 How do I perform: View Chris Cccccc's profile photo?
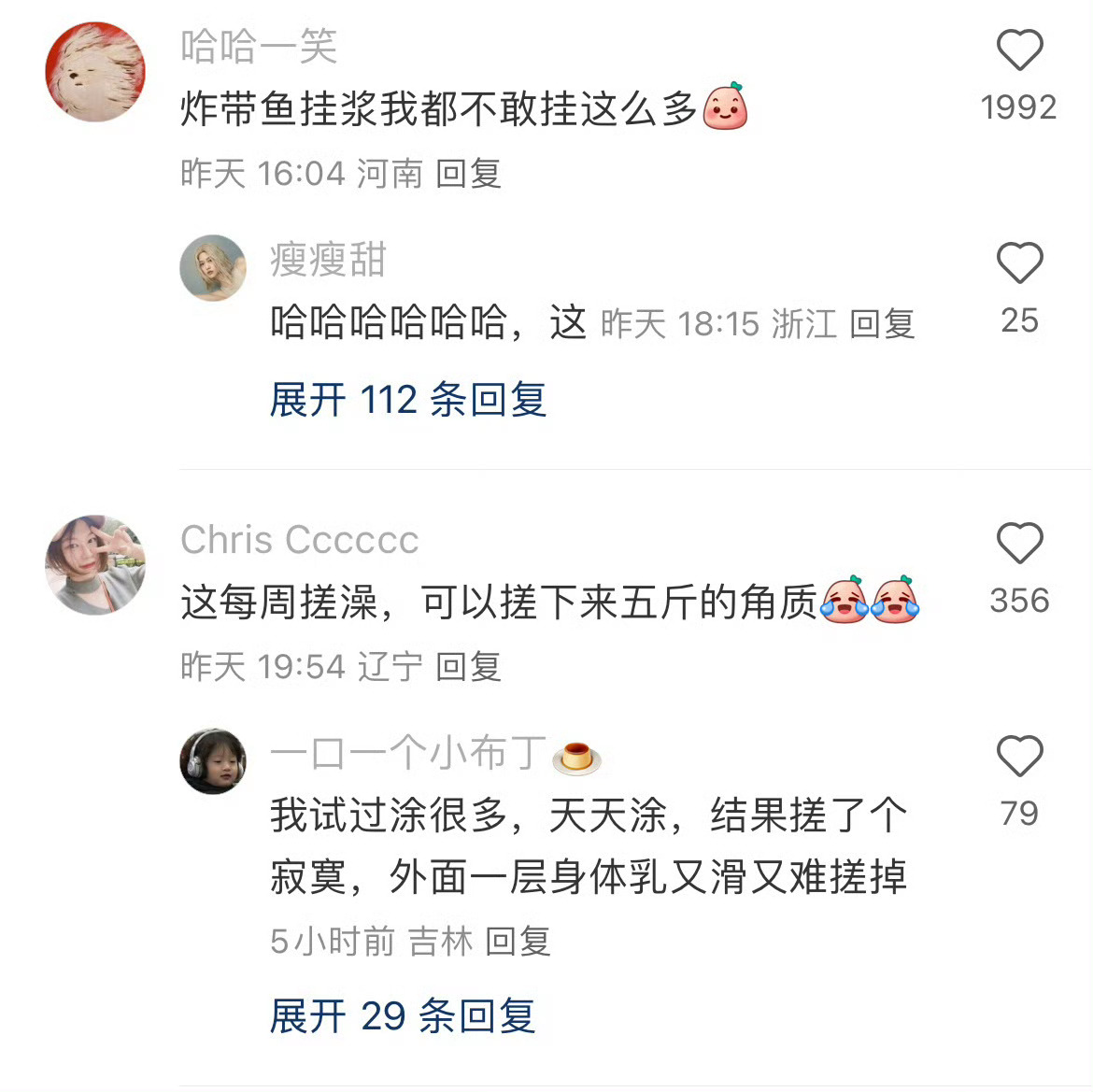tap(95, 565)
